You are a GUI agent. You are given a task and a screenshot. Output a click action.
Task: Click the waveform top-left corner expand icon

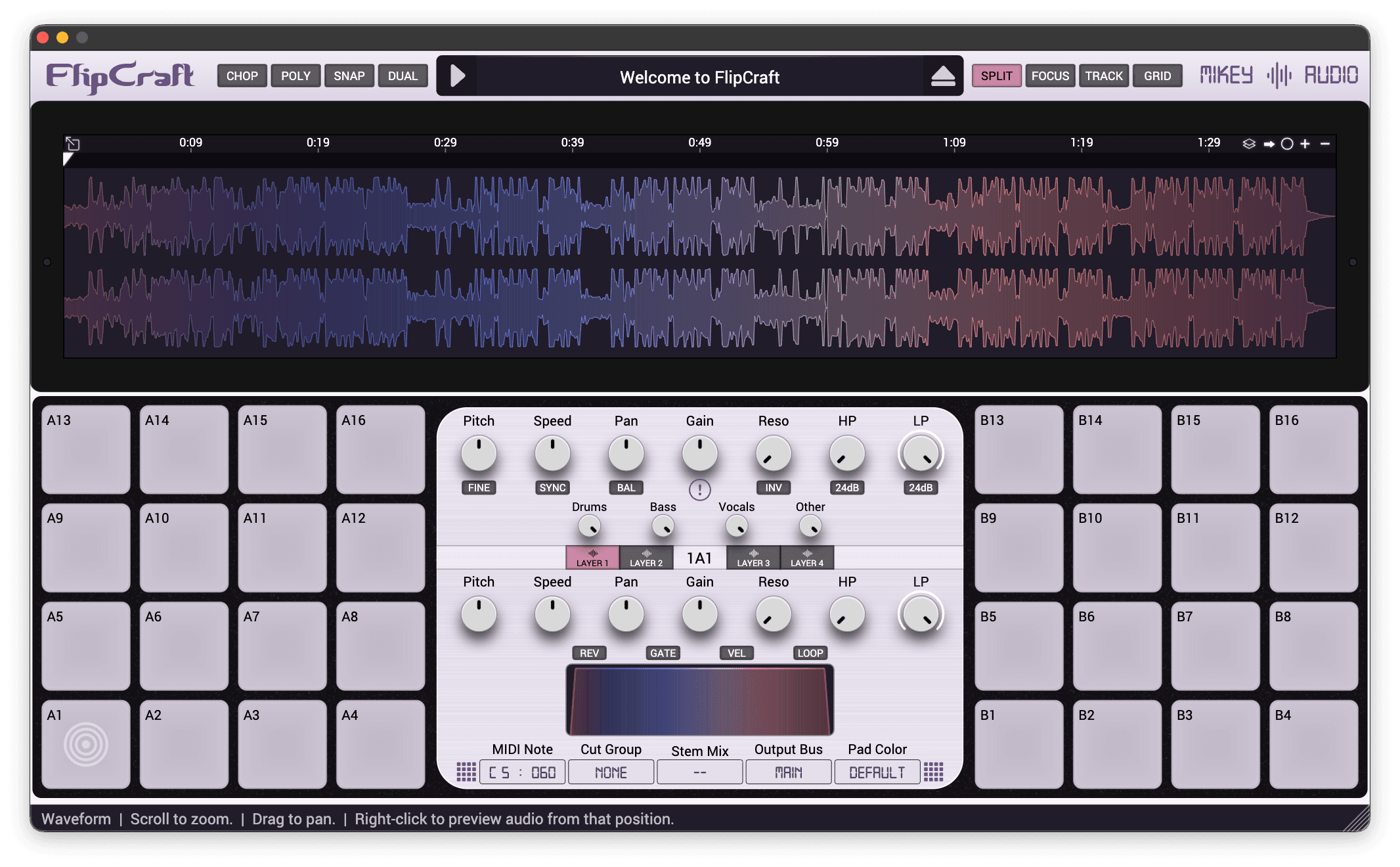(73, 144)
